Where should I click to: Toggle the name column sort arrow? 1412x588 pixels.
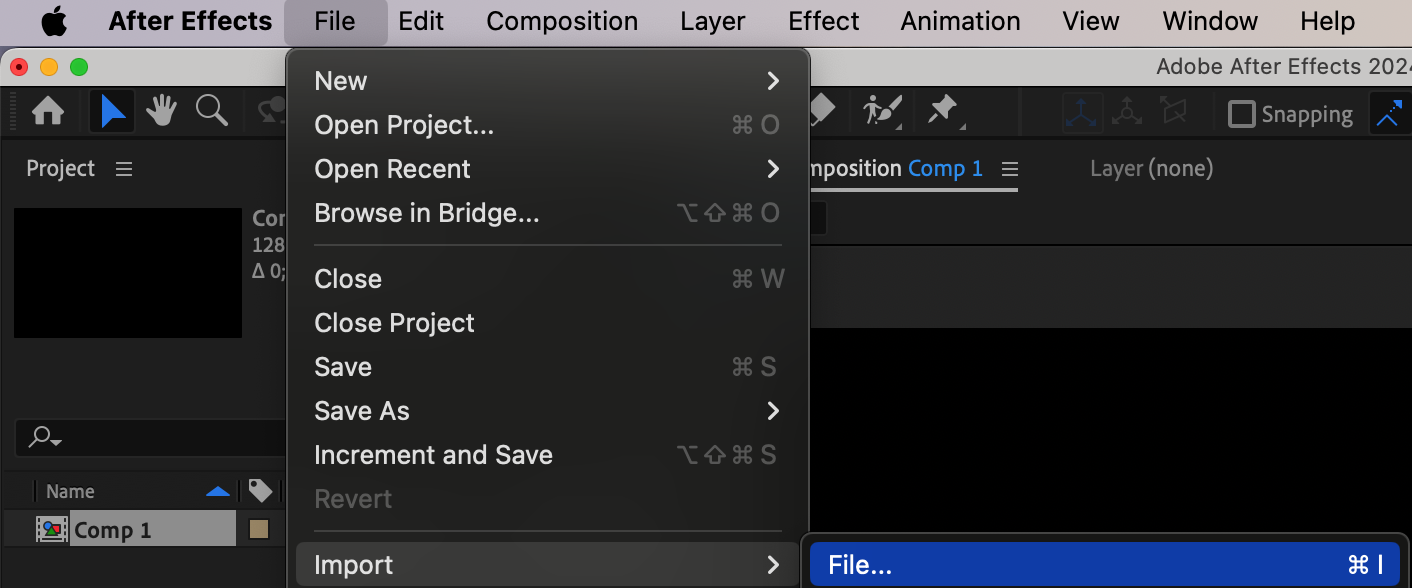point(217,491)
